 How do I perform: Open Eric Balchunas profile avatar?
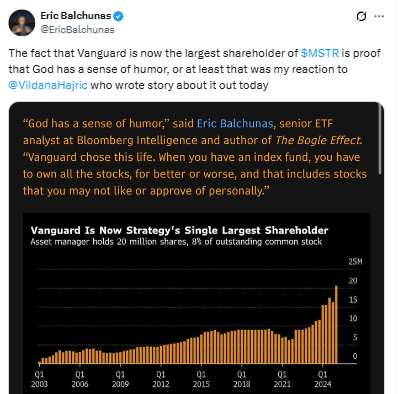(22, 22)
